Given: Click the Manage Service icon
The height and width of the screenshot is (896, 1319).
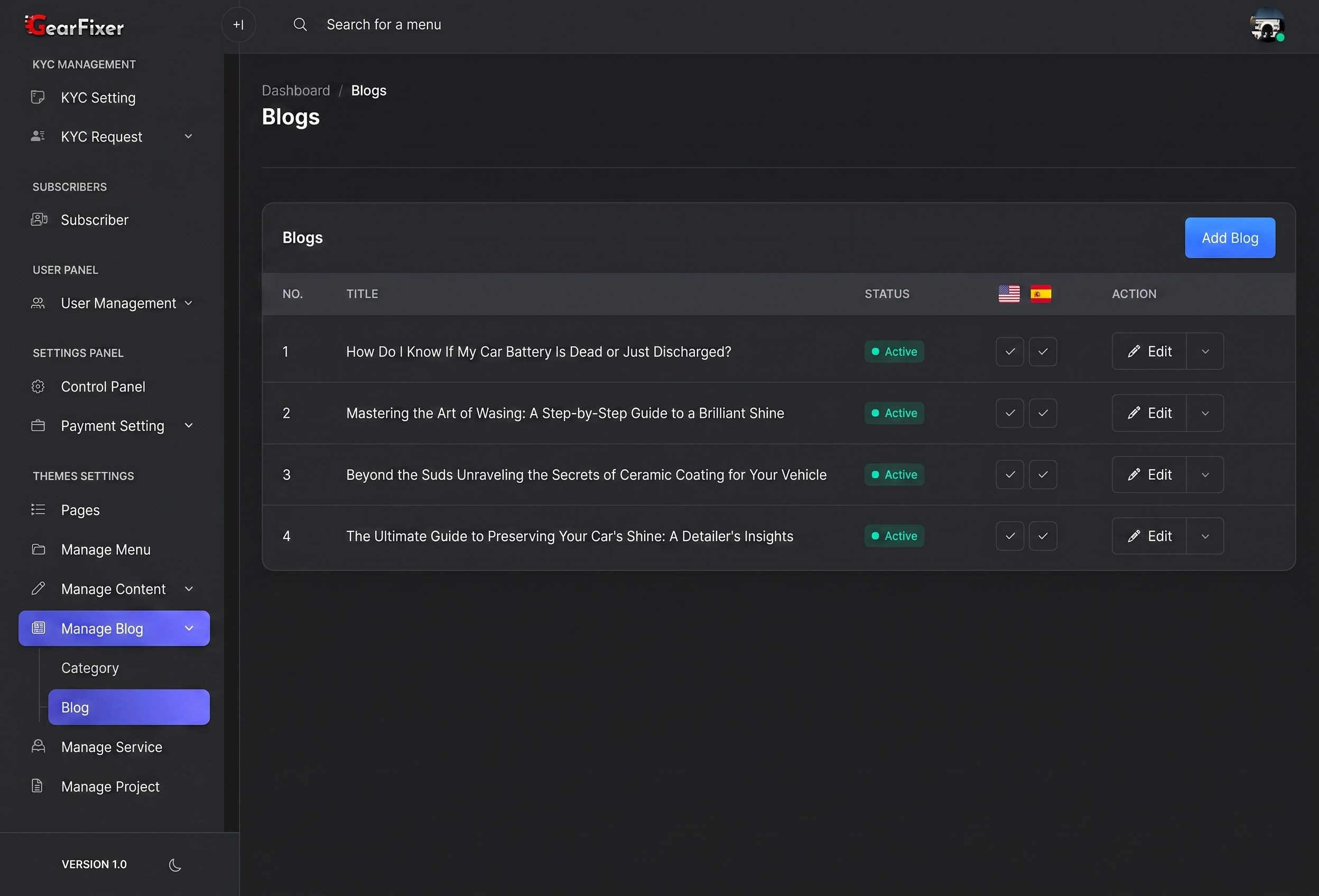Looking at the screenshot, I should [38, 746].
